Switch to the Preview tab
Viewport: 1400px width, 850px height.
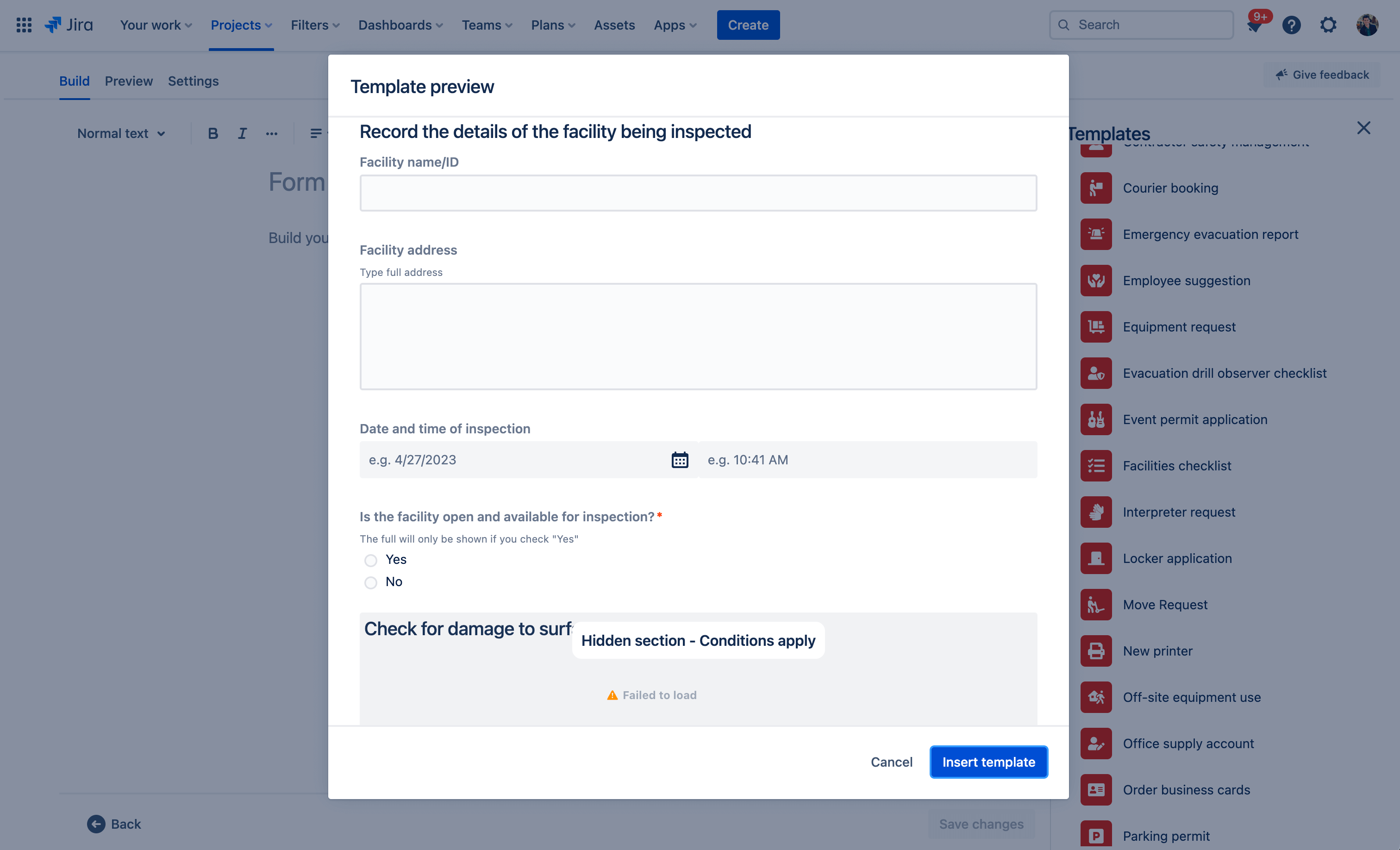point(128,80)
